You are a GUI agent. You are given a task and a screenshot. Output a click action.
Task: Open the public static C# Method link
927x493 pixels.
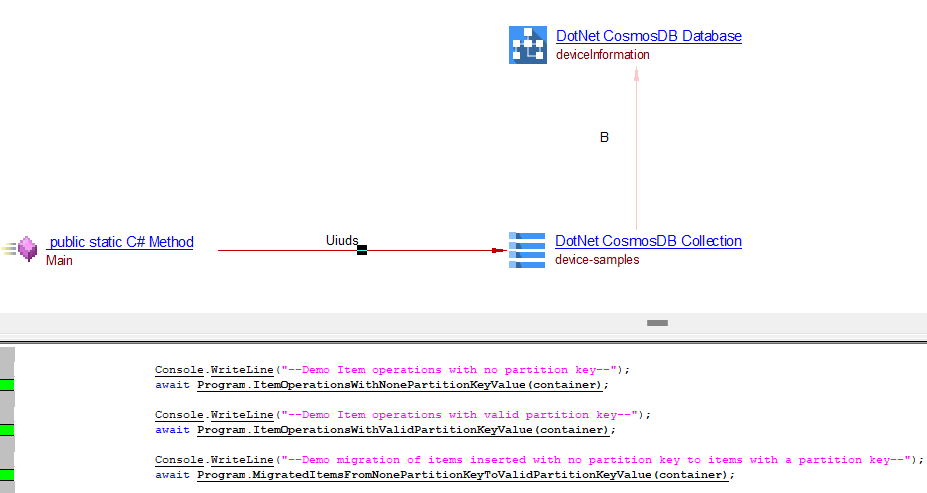121,242
